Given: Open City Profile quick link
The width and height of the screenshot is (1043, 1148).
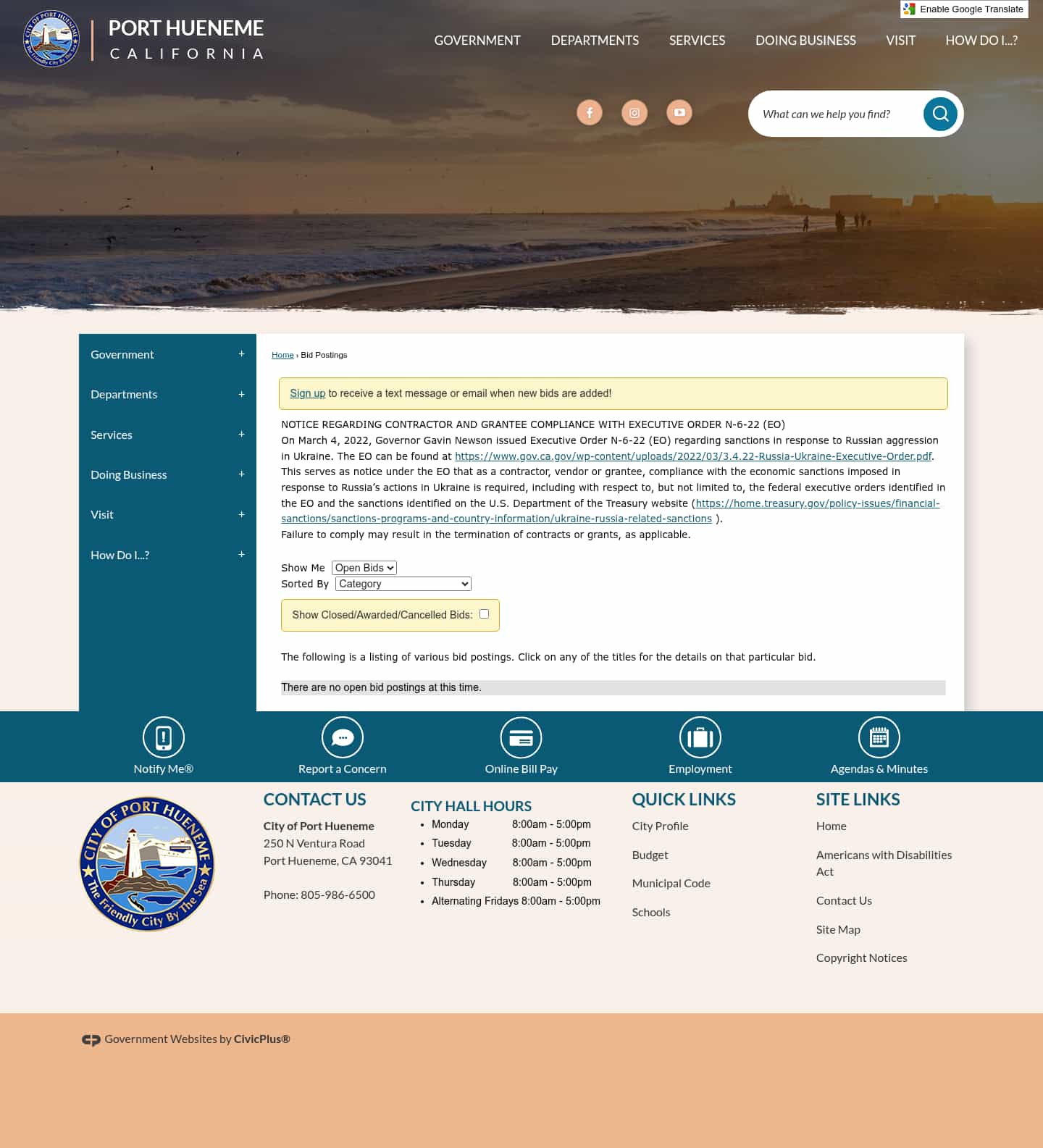Looking at the screenshot, I should (660, 826).
